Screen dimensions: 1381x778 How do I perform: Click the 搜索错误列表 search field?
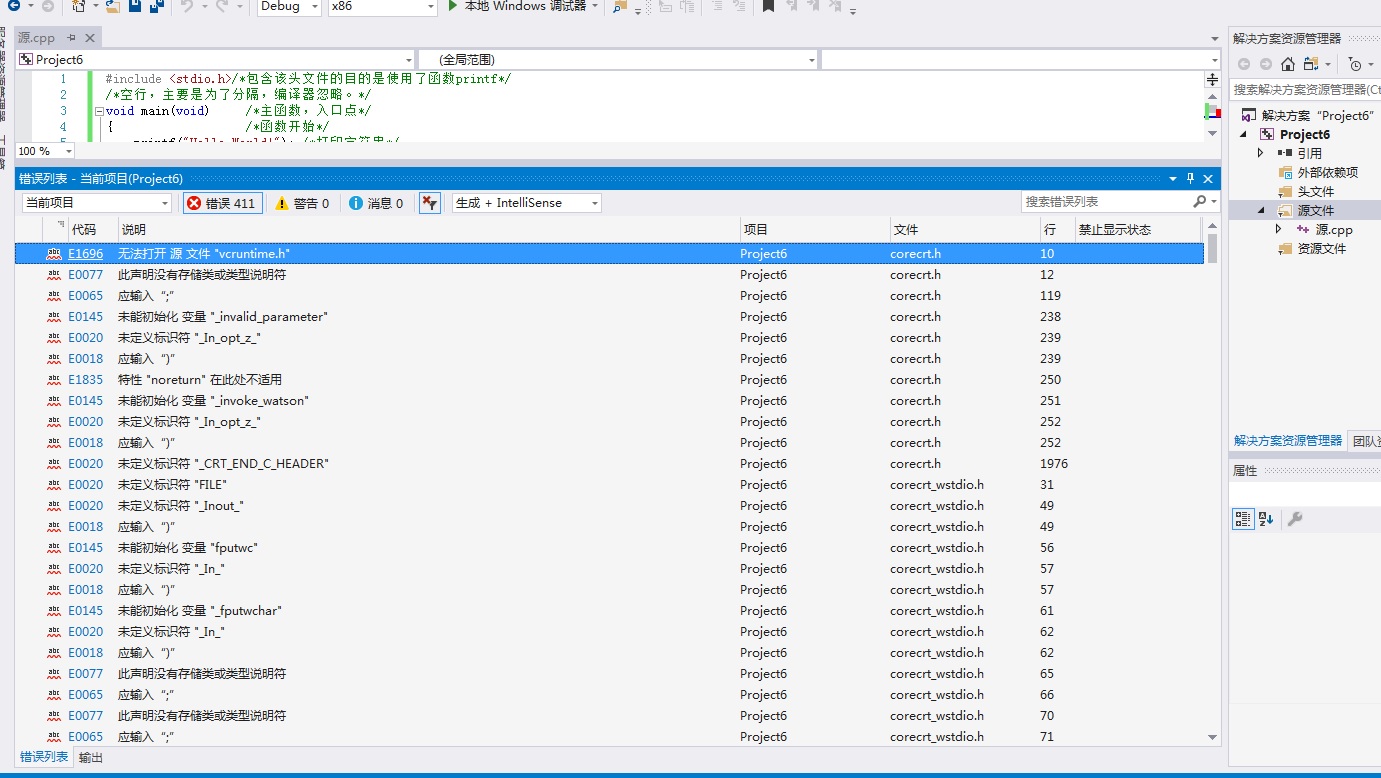1107,202
